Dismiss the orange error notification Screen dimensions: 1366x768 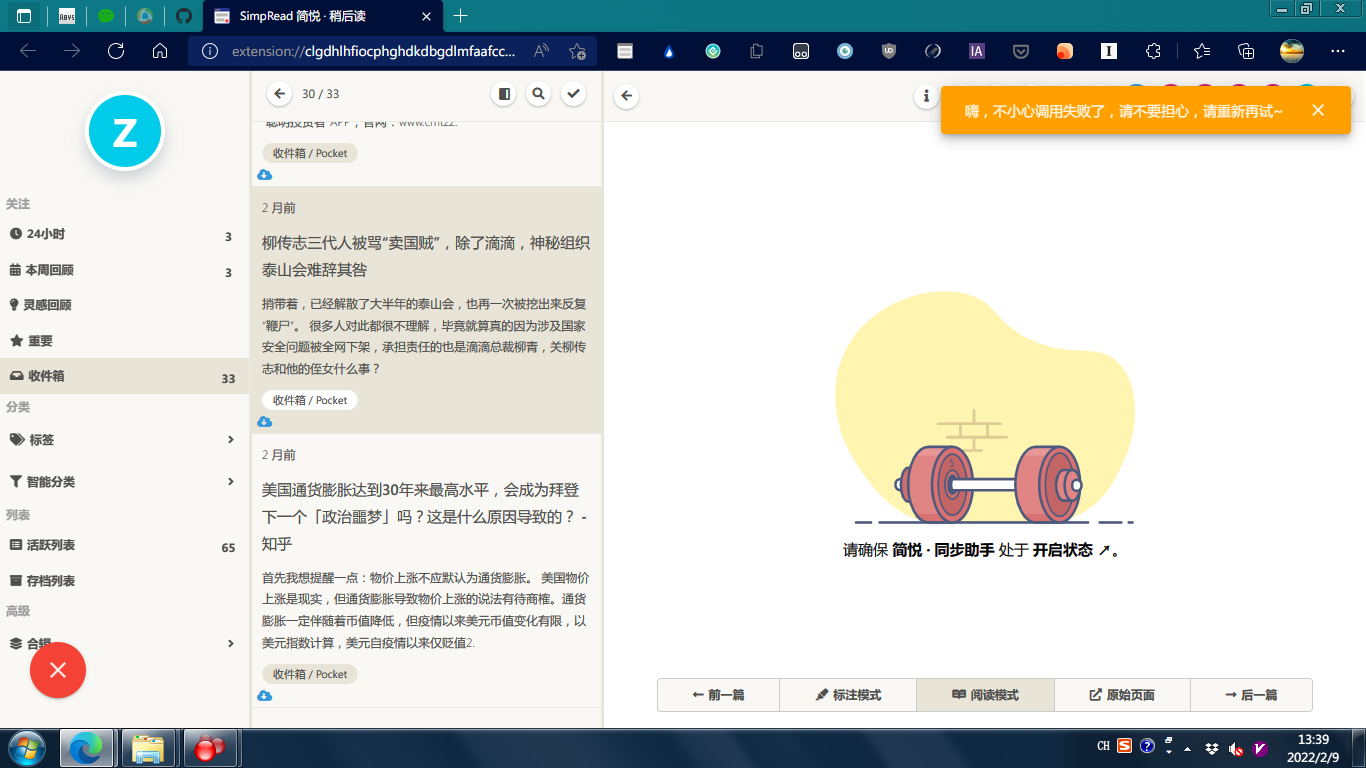(1318, 110)
